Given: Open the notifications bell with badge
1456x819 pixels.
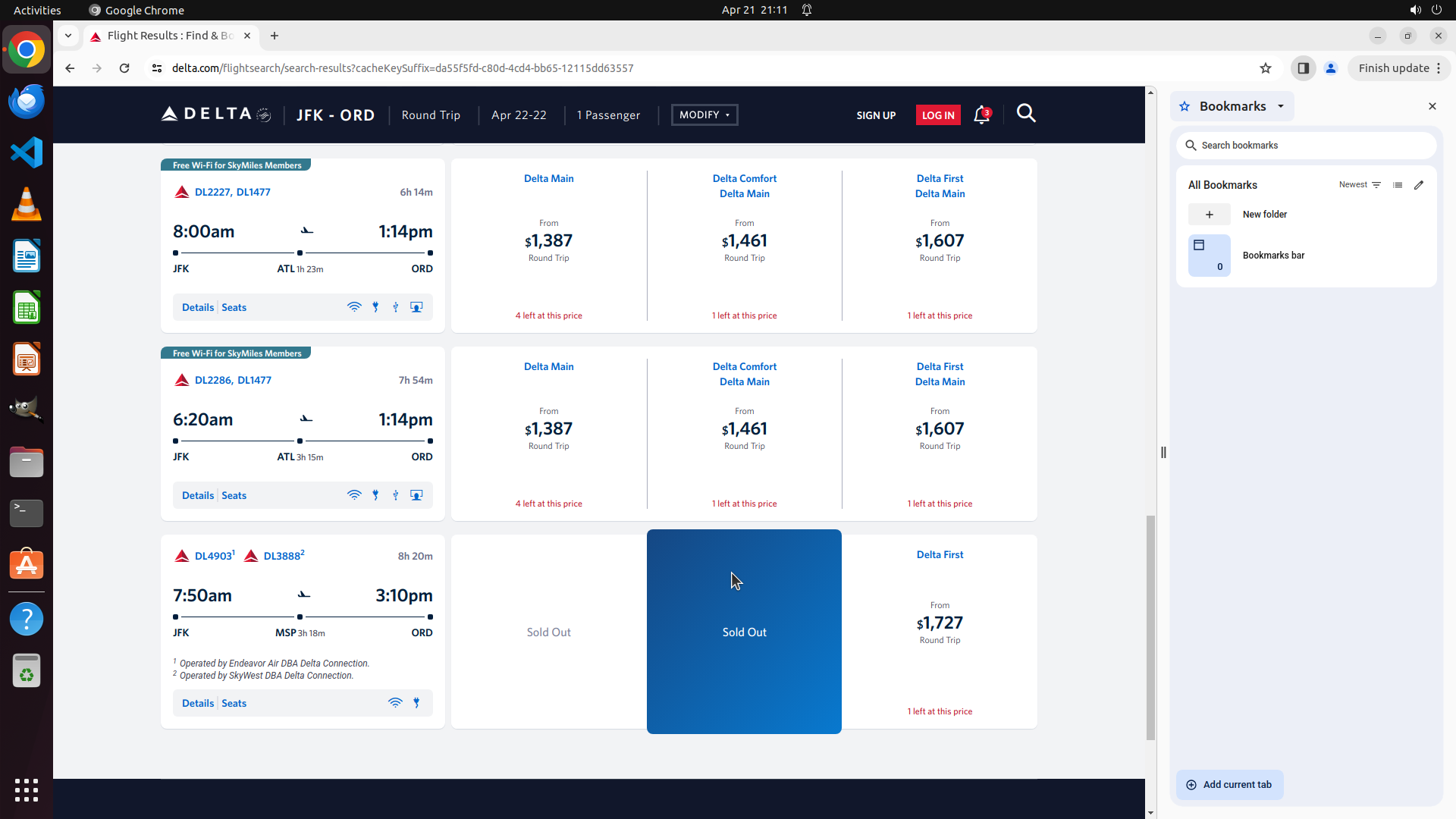Looking at the screenshot, I should (x=981, y=115).
